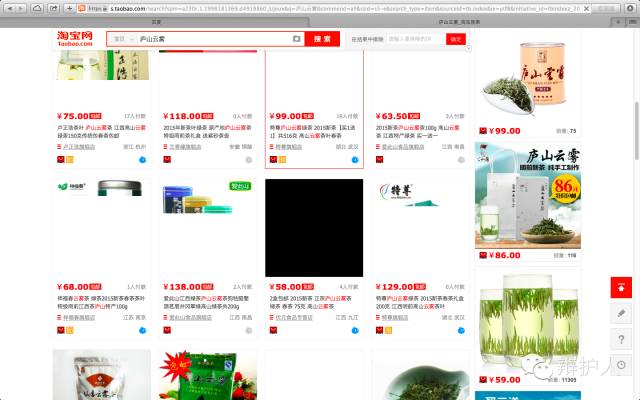Expand the shop menu icon on the ¥75.00 card
The height and width of the screenshot is (400, 640).
59,147
